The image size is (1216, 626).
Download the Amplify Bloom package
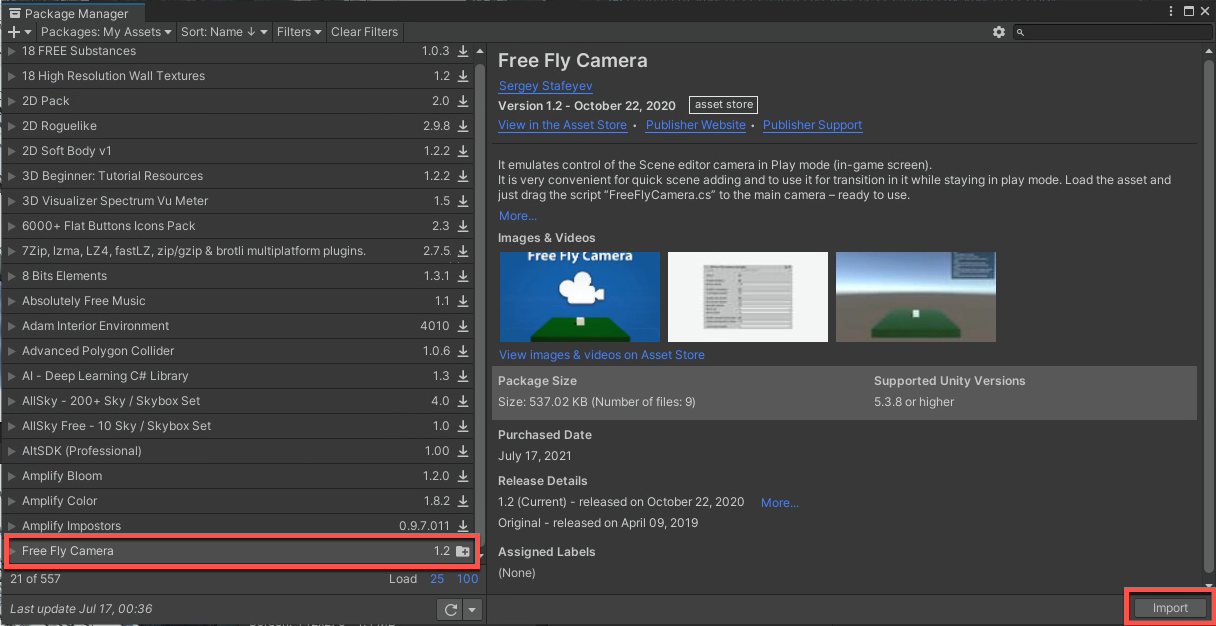461,476
